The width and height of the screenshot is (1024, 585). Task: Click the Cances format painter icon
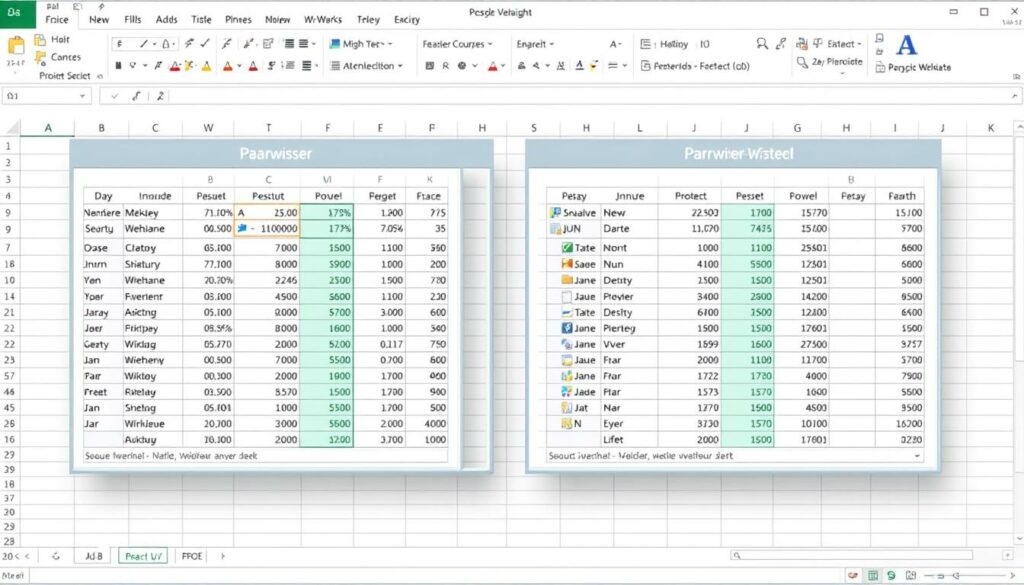[x=41, y=58]
